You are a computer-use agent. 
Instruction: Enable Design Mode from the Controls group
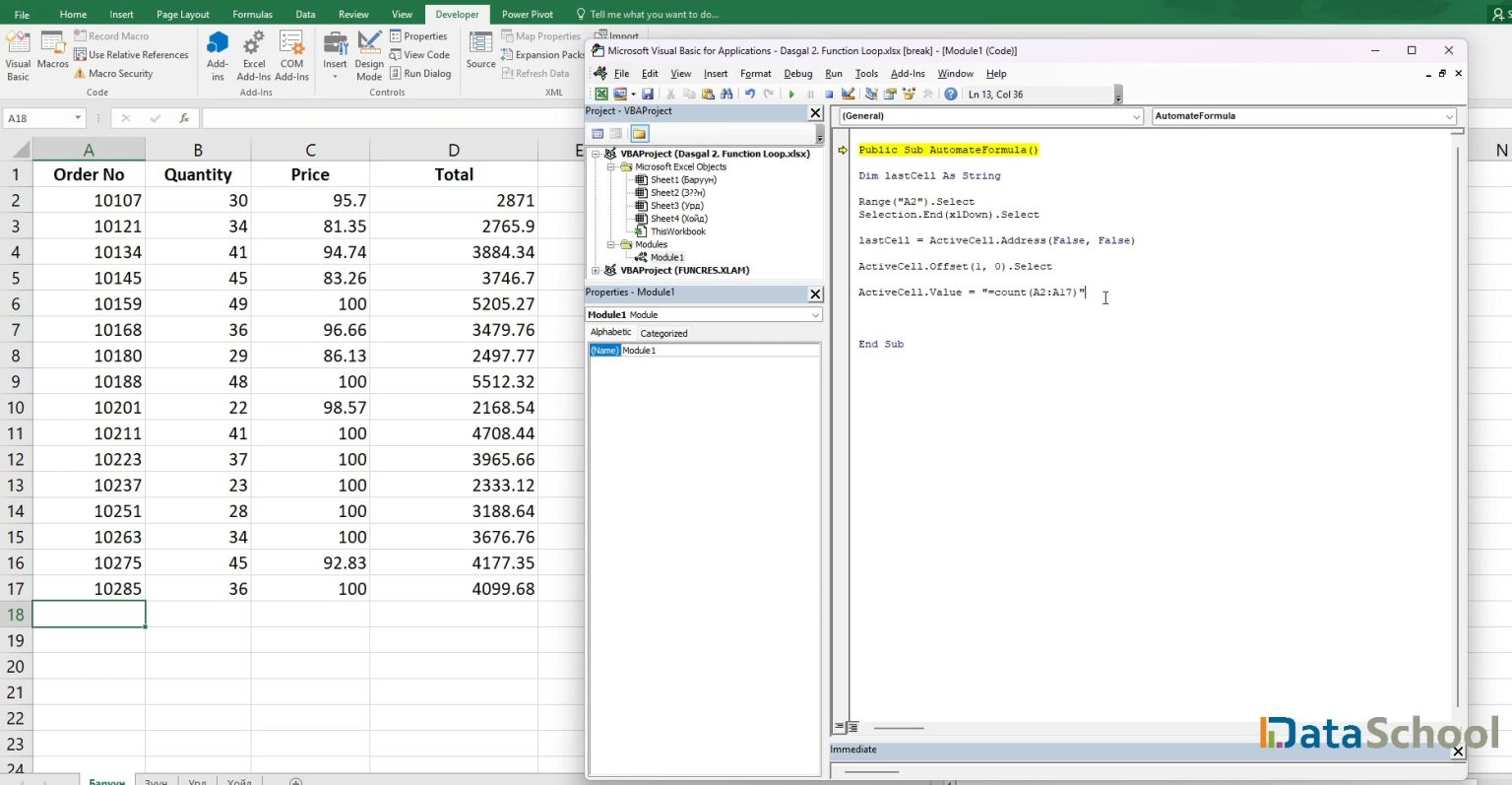coord(368,54)
